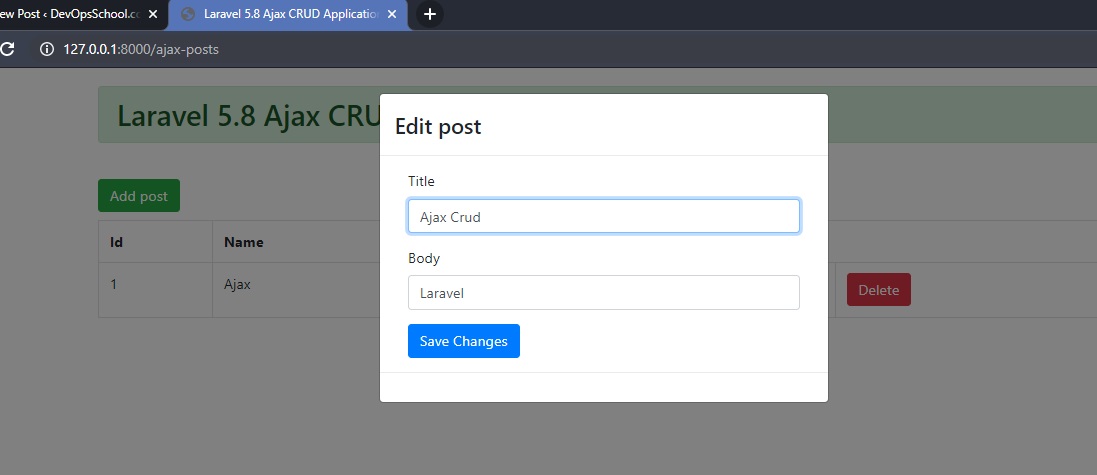The width and height of the screenshot is (1097, 475).
Task: Open a new browser tab with the plus icon
Action: click(x=429, y=14)
